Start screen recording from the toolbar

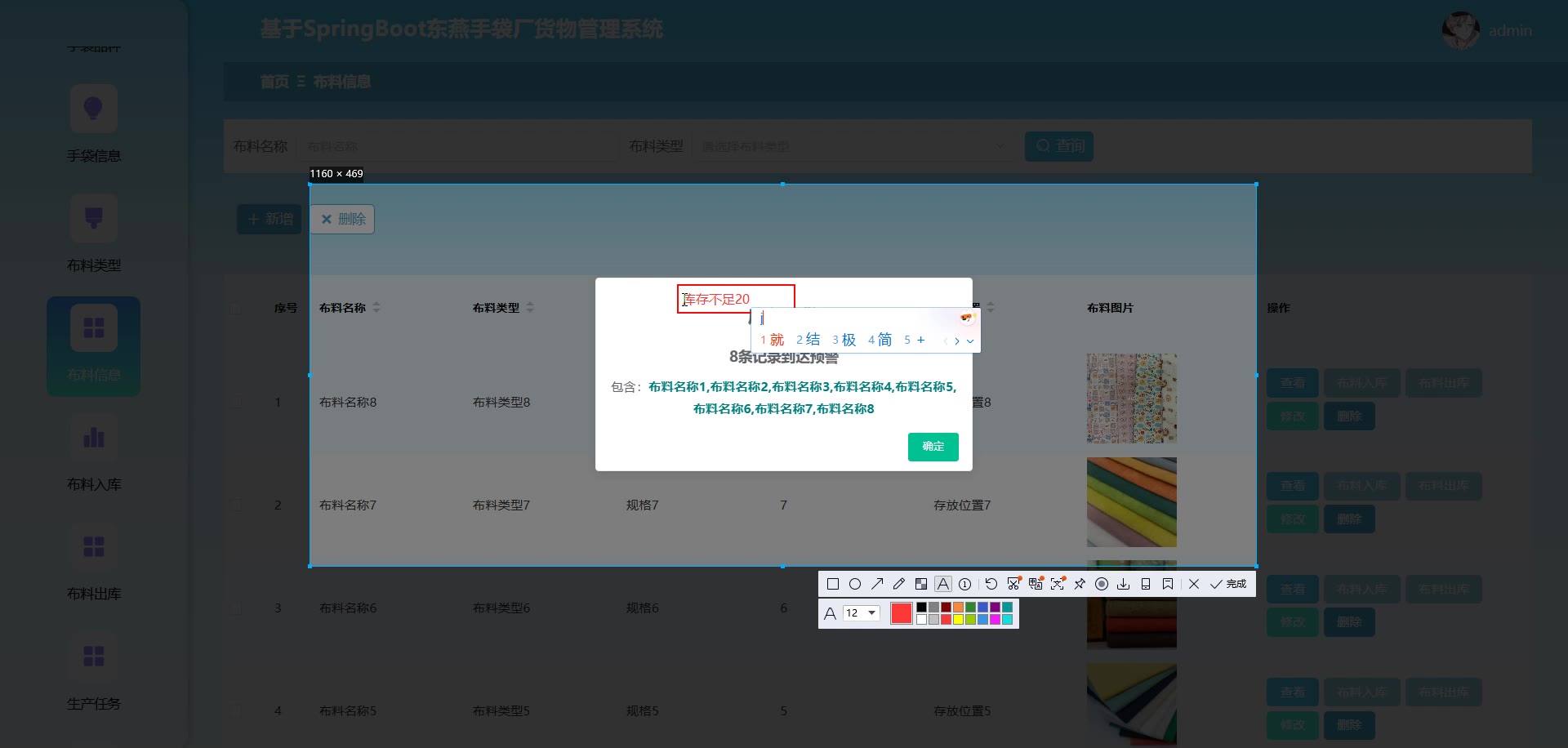1102,584
